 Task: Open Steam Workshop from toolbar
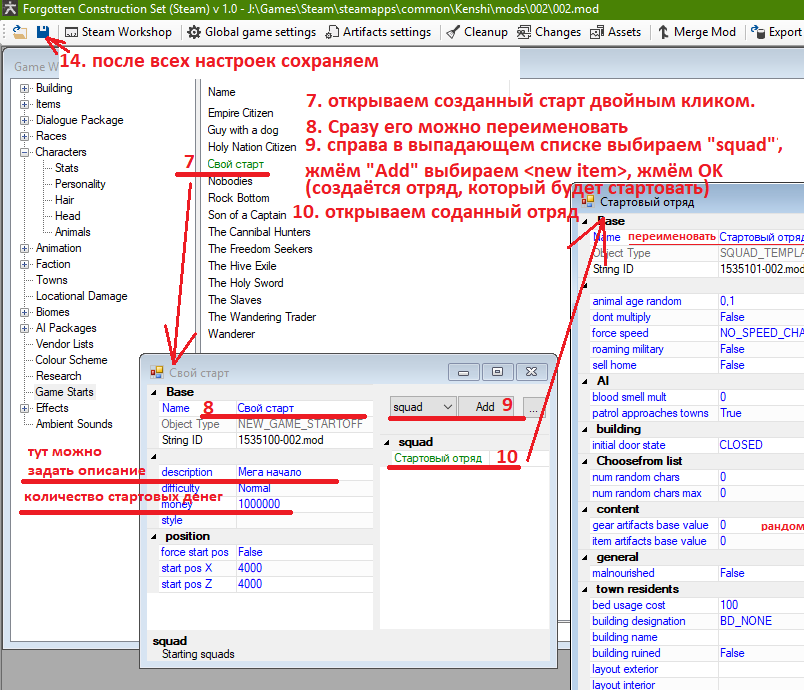point(118,32)
